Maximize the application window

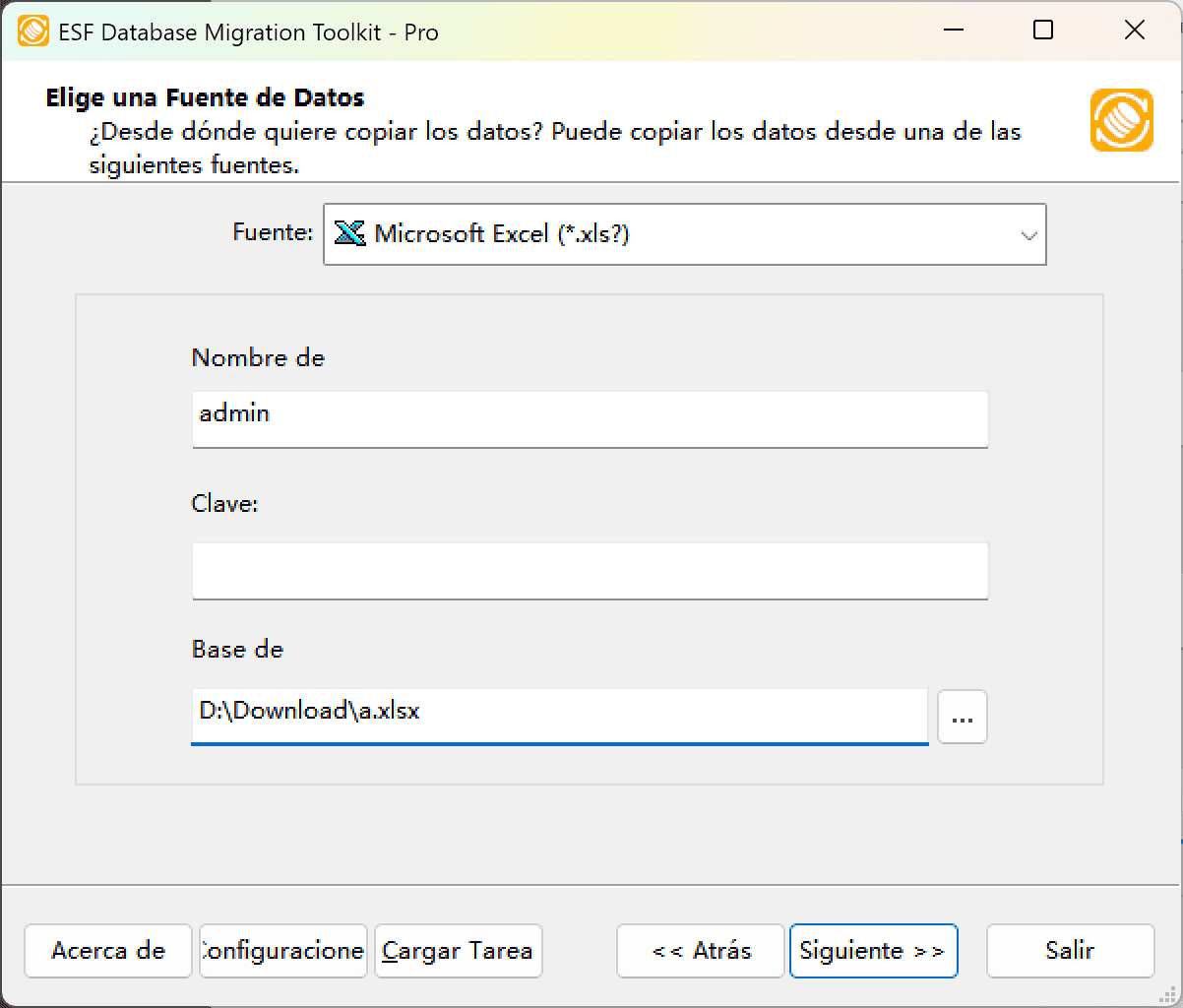pyautogui.click(x=1043, y=31)
